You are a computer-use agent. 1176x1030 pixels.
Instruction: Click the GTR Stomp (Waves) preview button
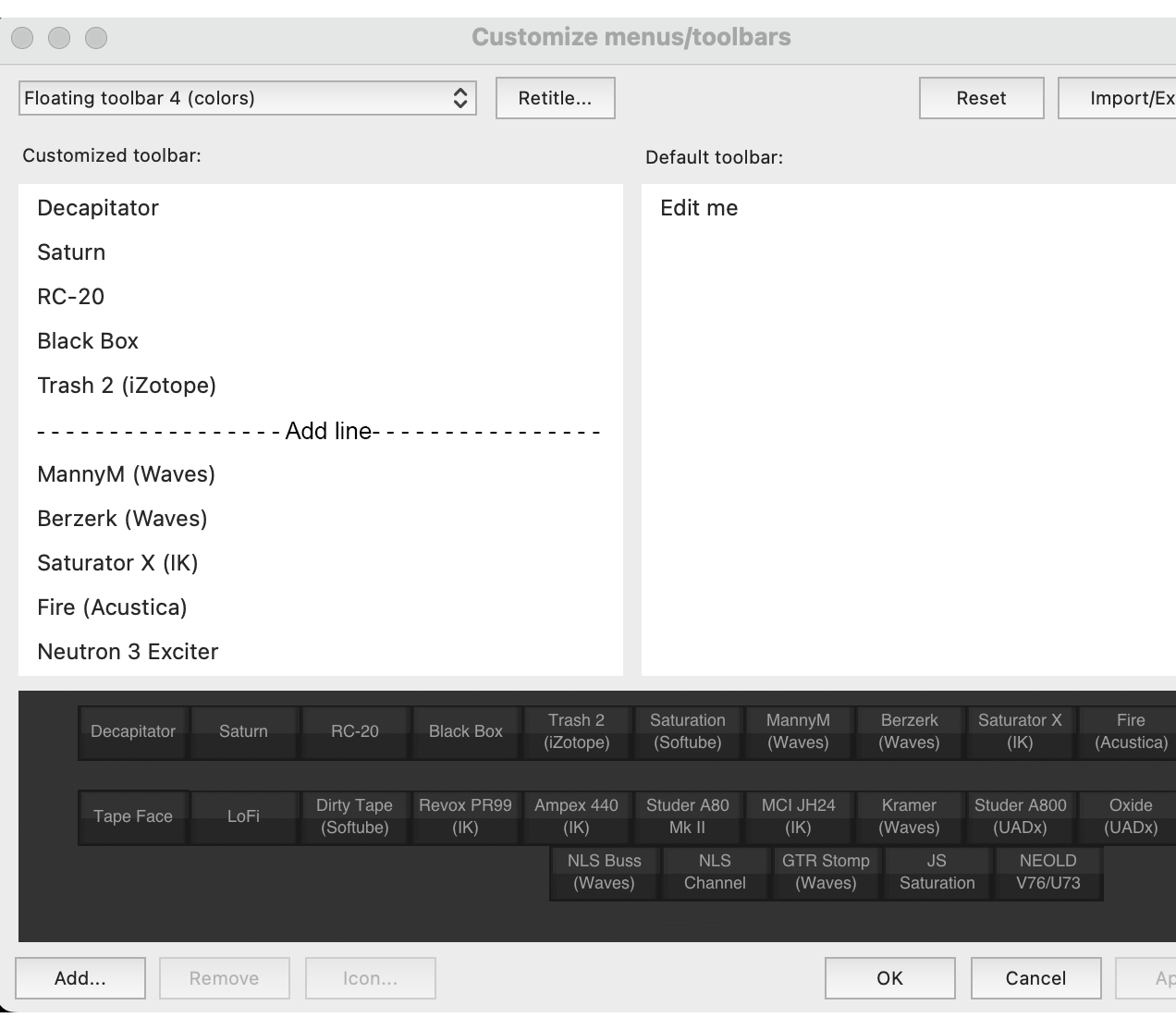(827, 872)
